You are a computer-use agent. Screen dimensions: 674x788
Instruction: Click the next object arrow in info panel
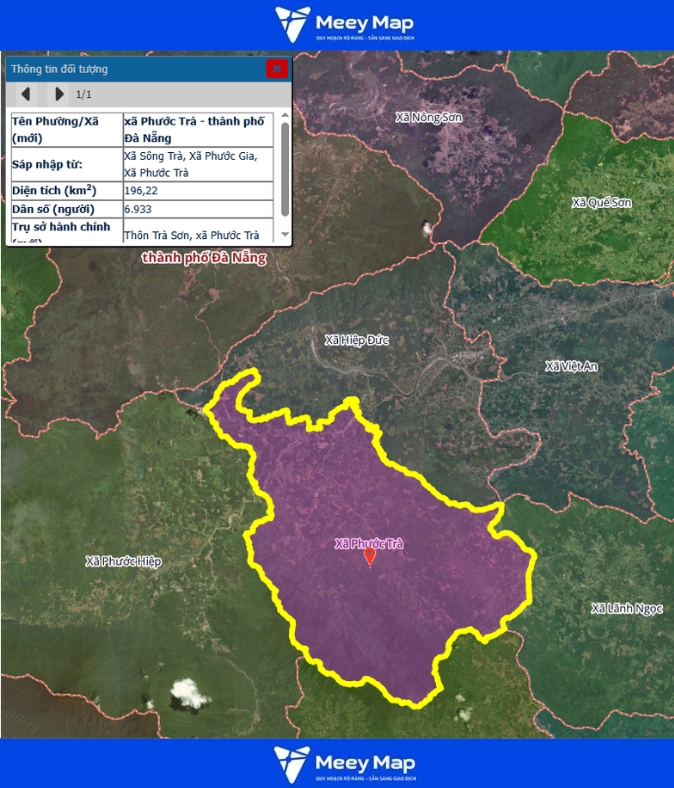59,94
